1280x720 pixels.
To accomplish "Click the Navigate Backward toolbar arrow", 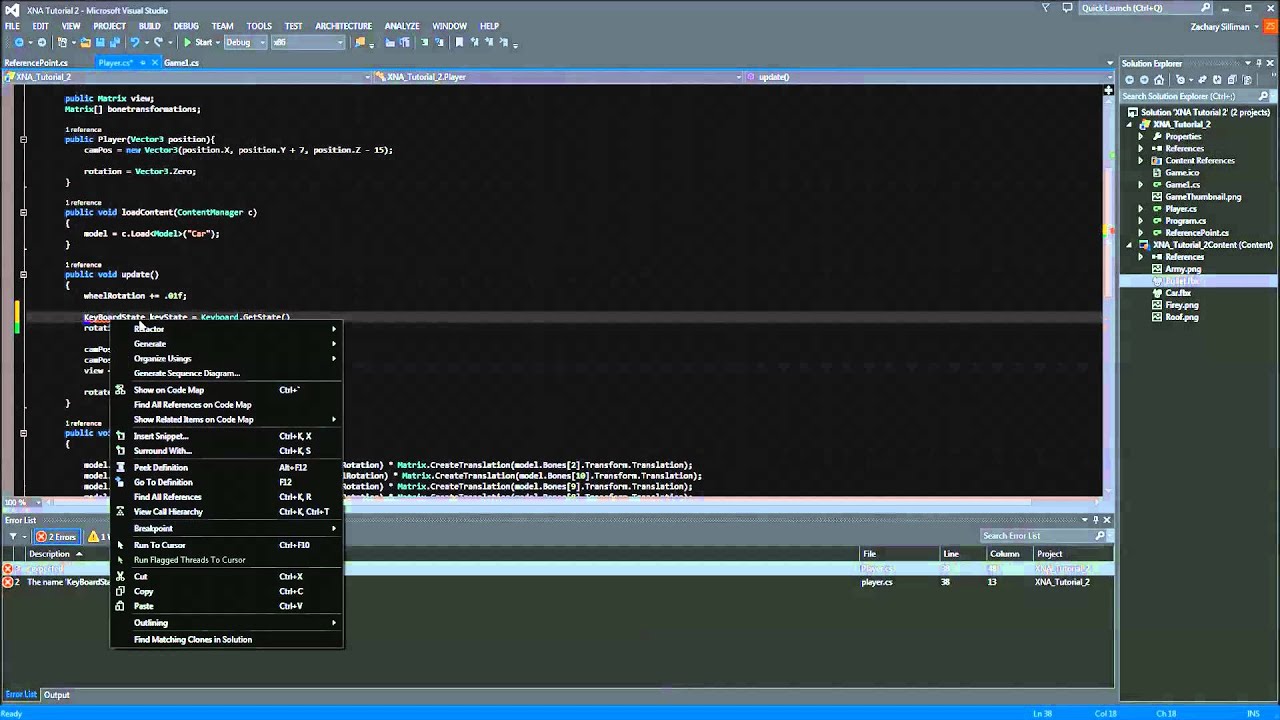I will [x=19, y=43].
